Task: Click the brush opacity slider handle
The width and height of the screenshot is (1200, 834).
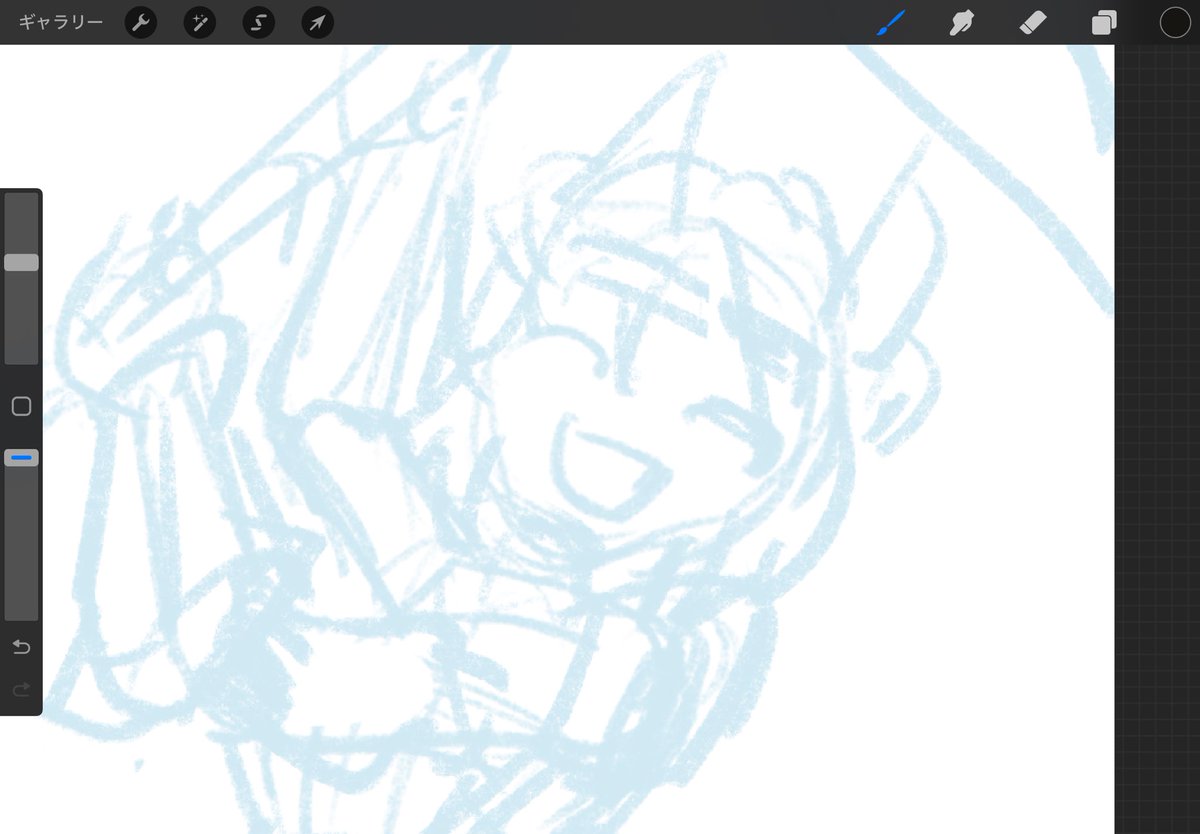Action: [21, 458]
